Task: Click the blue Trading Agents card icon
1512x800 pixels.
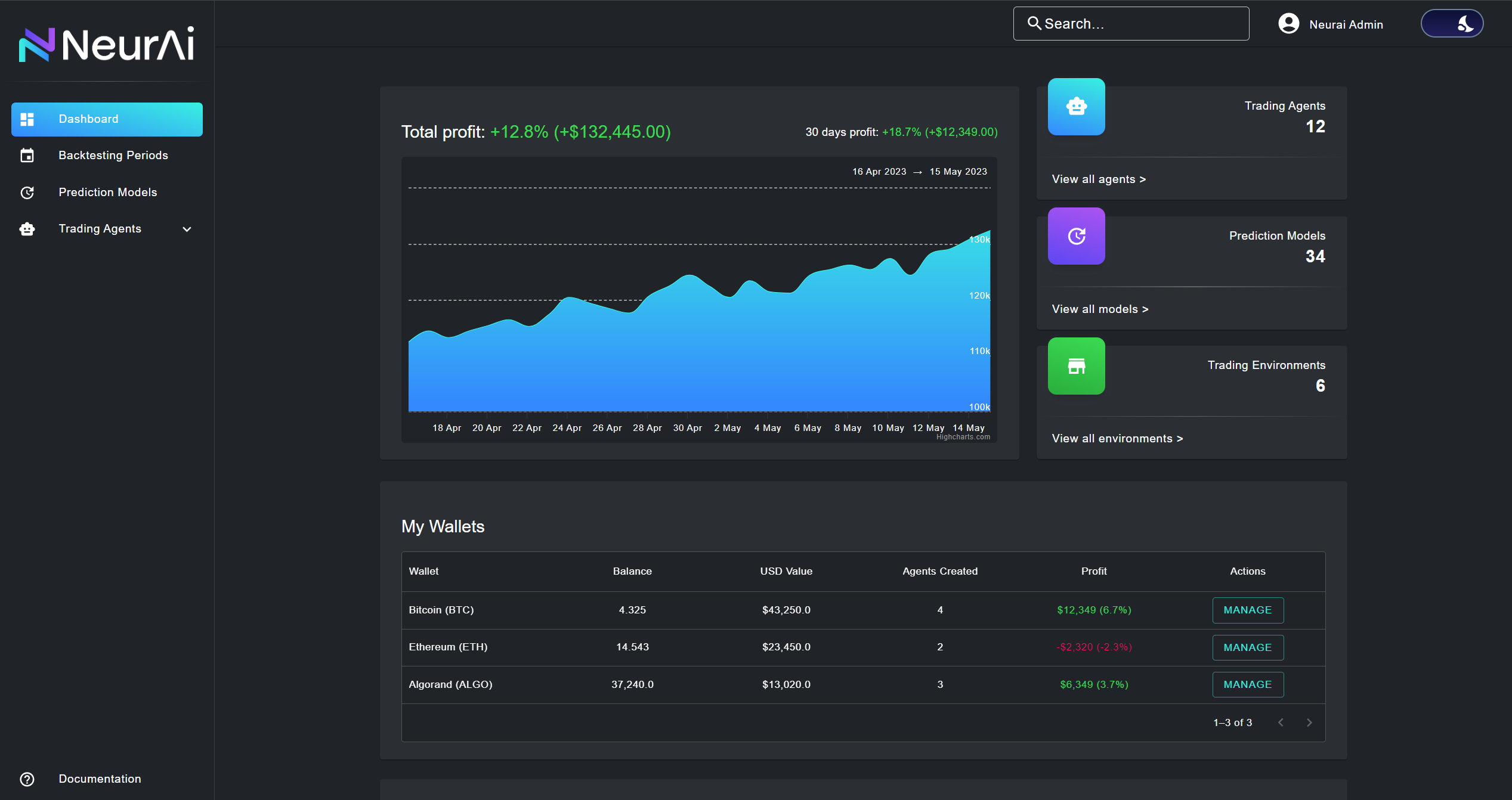Action: 1077,107
